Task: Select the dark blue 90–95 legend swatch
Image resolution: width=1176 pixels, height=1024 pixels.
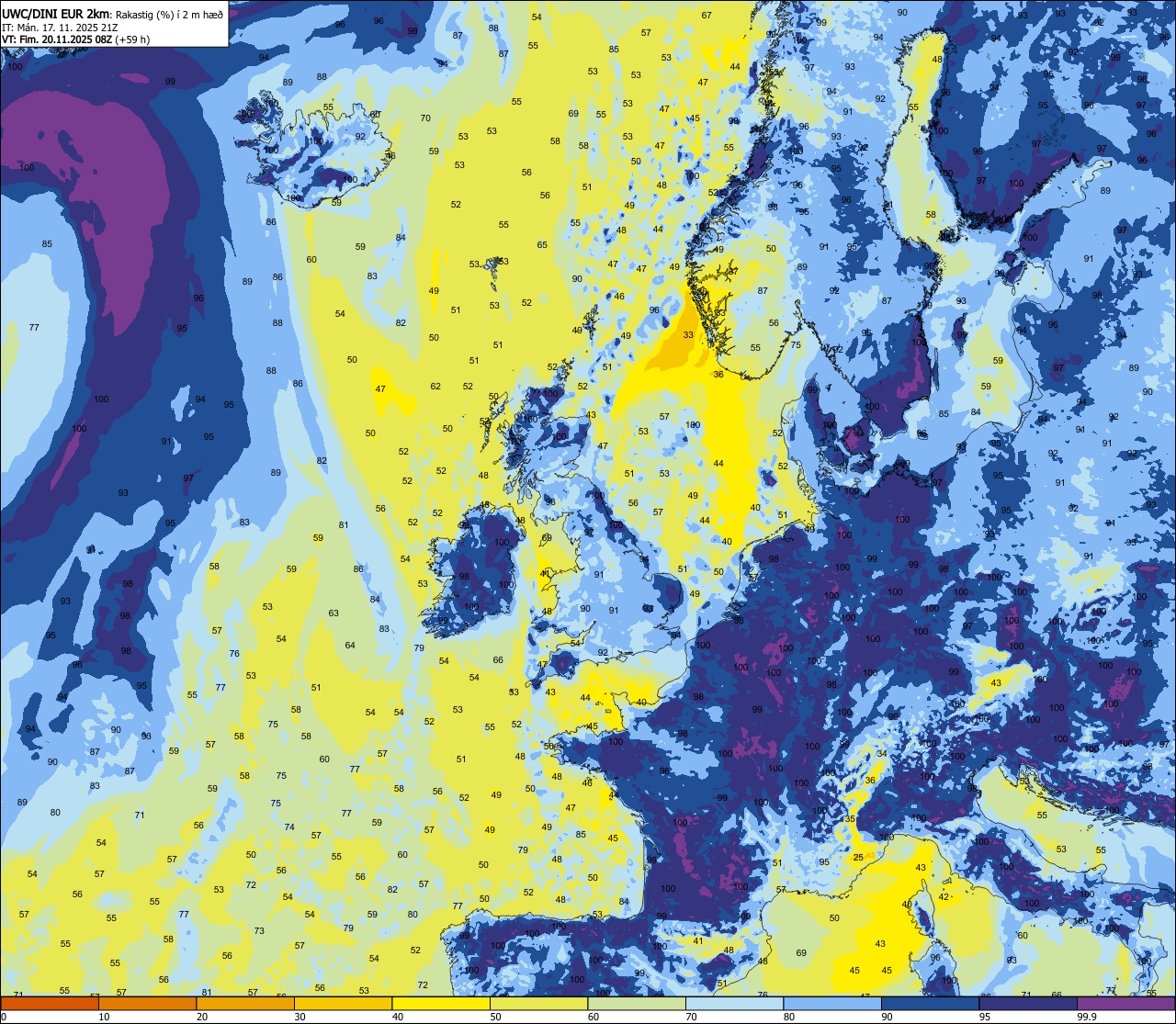Action: coord(930,1004)
